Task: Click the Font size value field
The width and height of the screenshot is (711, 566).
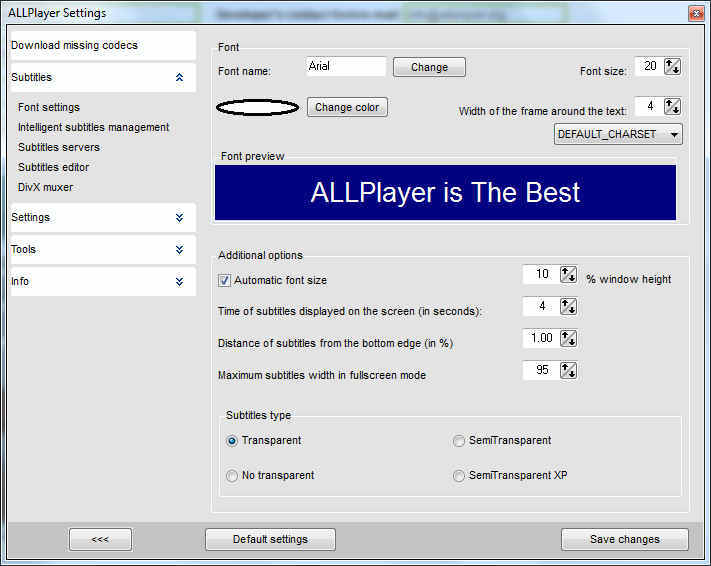Action: coord(649,66)
